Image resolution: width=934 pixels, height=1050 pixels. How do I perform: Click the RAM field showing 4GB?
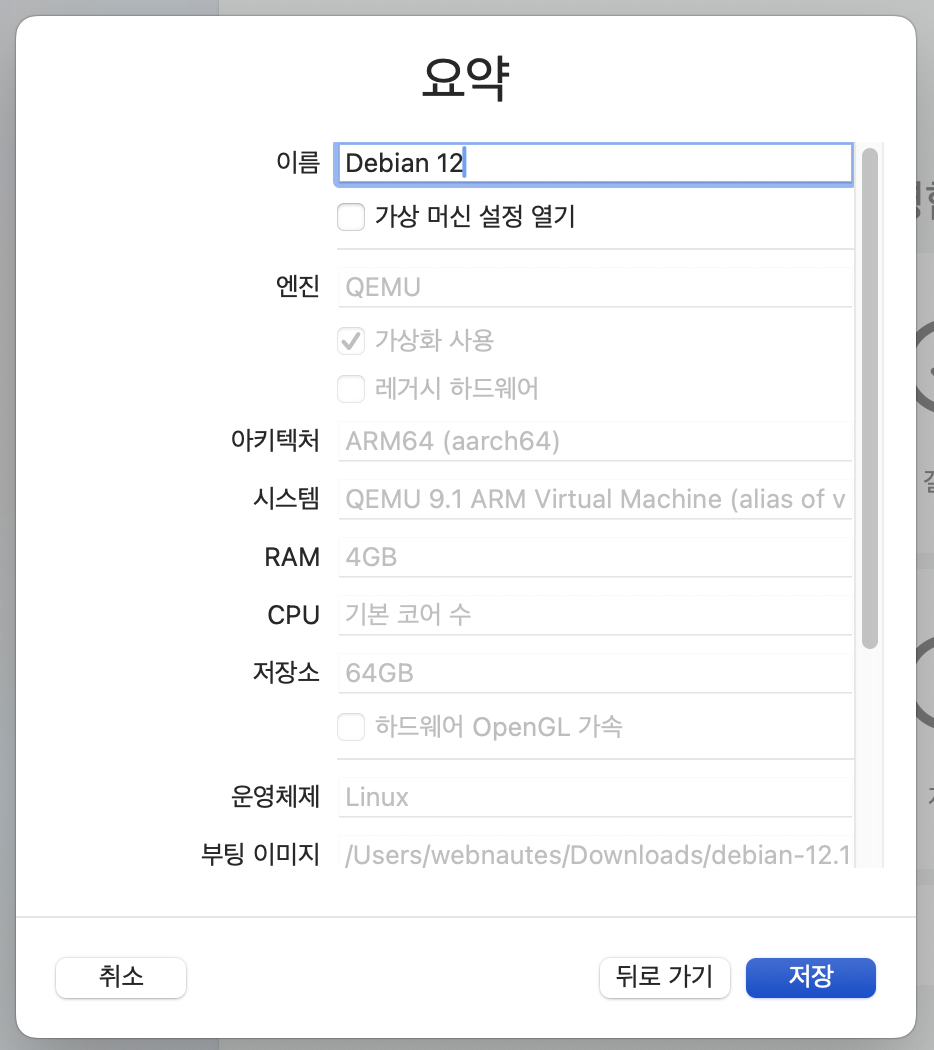(x=595, y=557)
